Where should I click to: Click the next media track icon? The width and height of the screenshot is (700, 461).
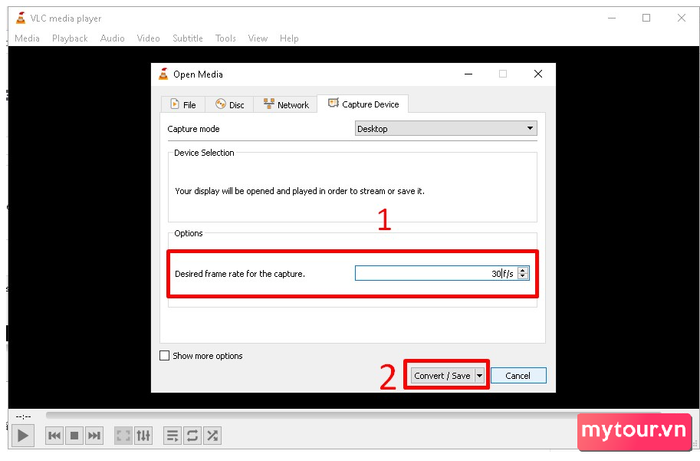tap(94, 435)
